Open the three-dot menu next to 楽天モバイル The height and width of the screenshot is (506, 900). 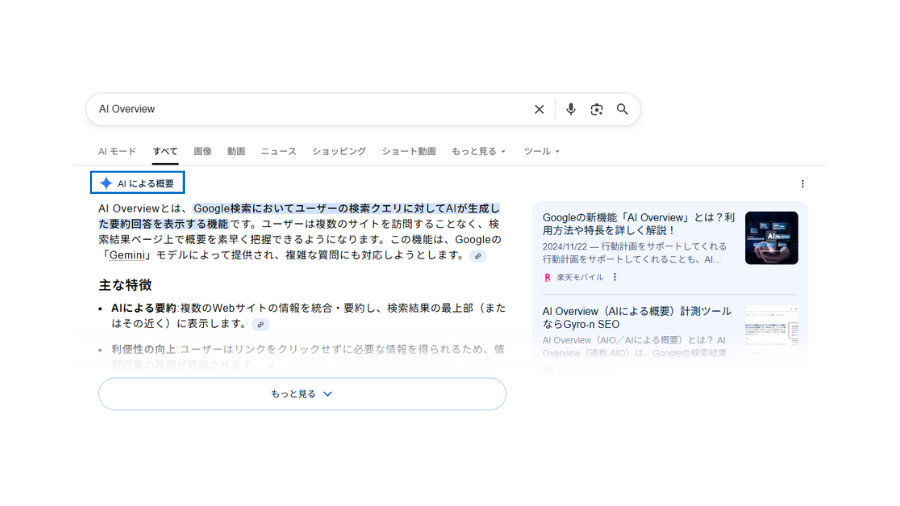pos(615,277)
